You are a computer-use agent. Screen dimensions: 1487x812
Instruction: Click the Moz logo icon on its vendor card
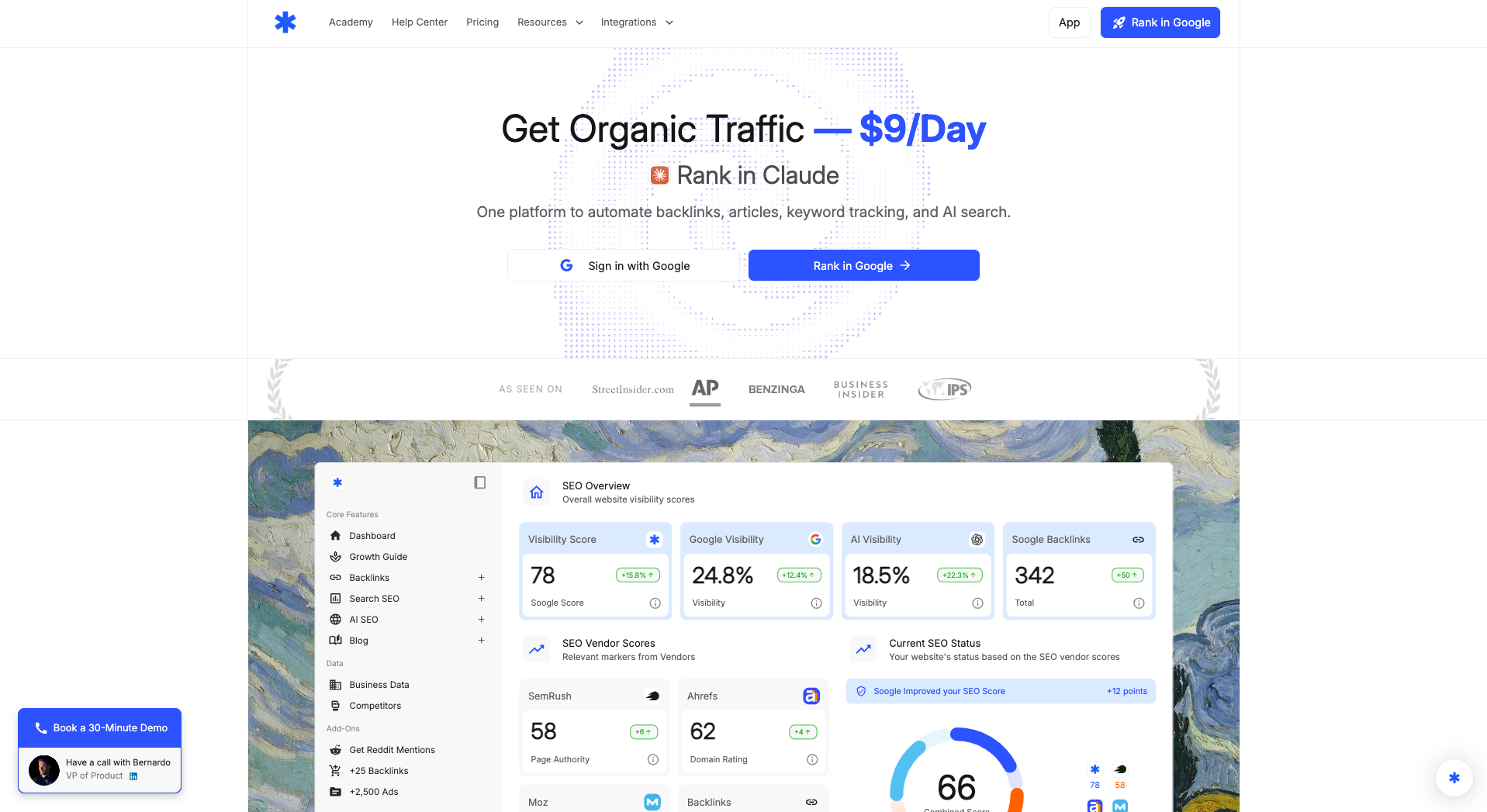pyautogui.click(x=652, y=801)
